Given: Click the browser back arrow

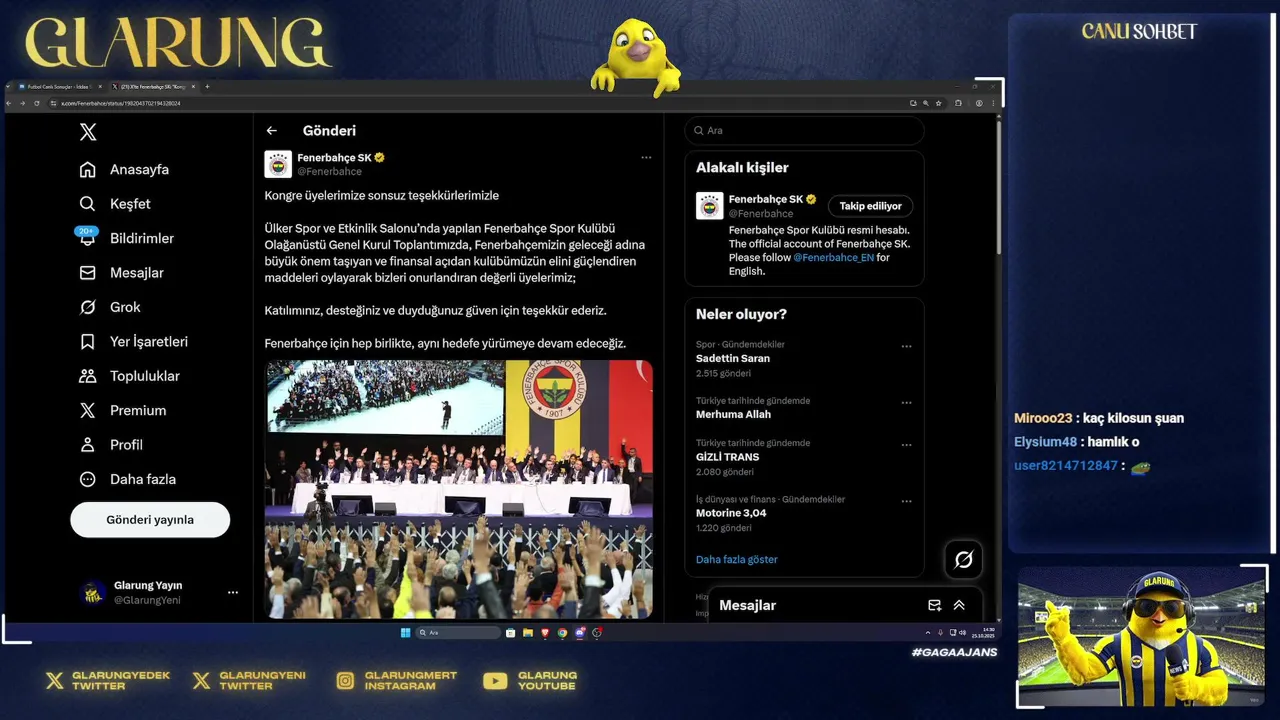Looking at the screenshot, I should (9, 103).
